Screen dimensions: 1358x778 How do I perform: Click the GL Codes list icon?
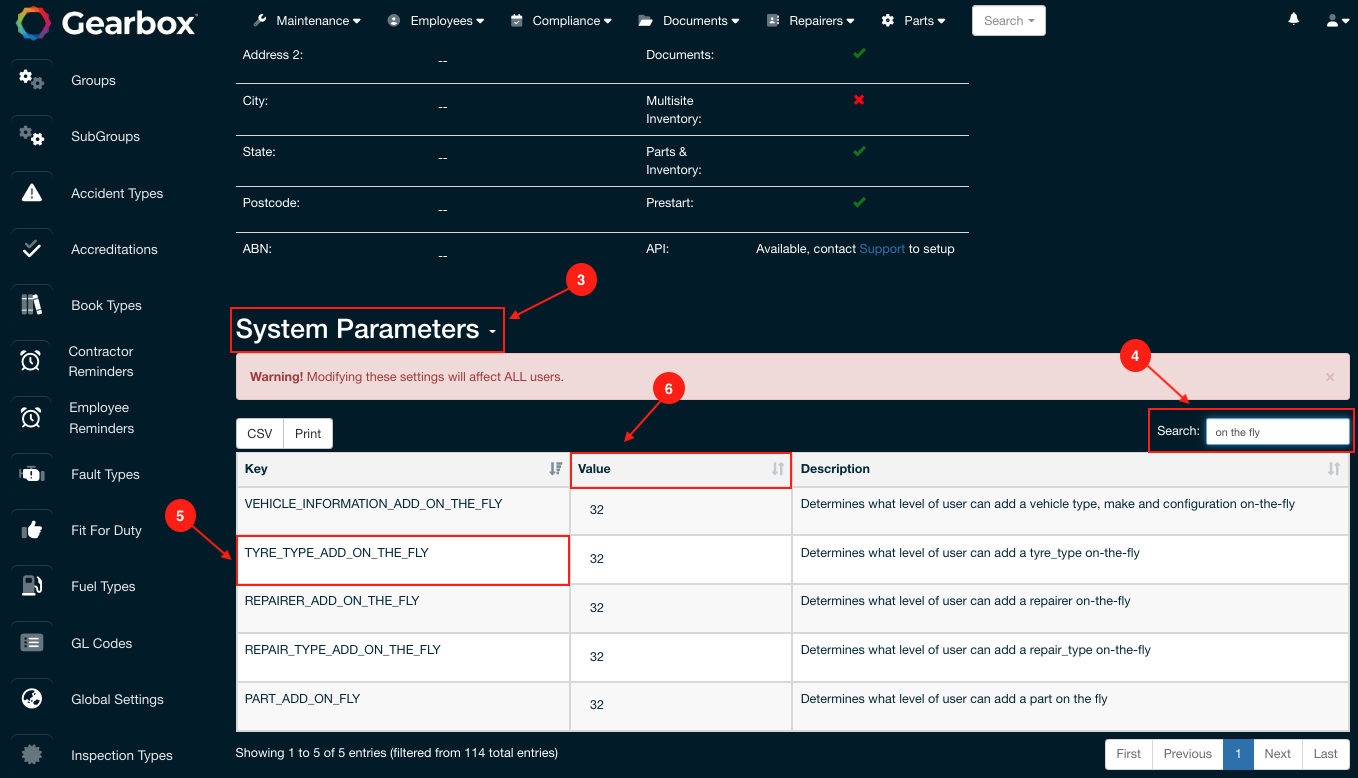click(x=32, y=643)
